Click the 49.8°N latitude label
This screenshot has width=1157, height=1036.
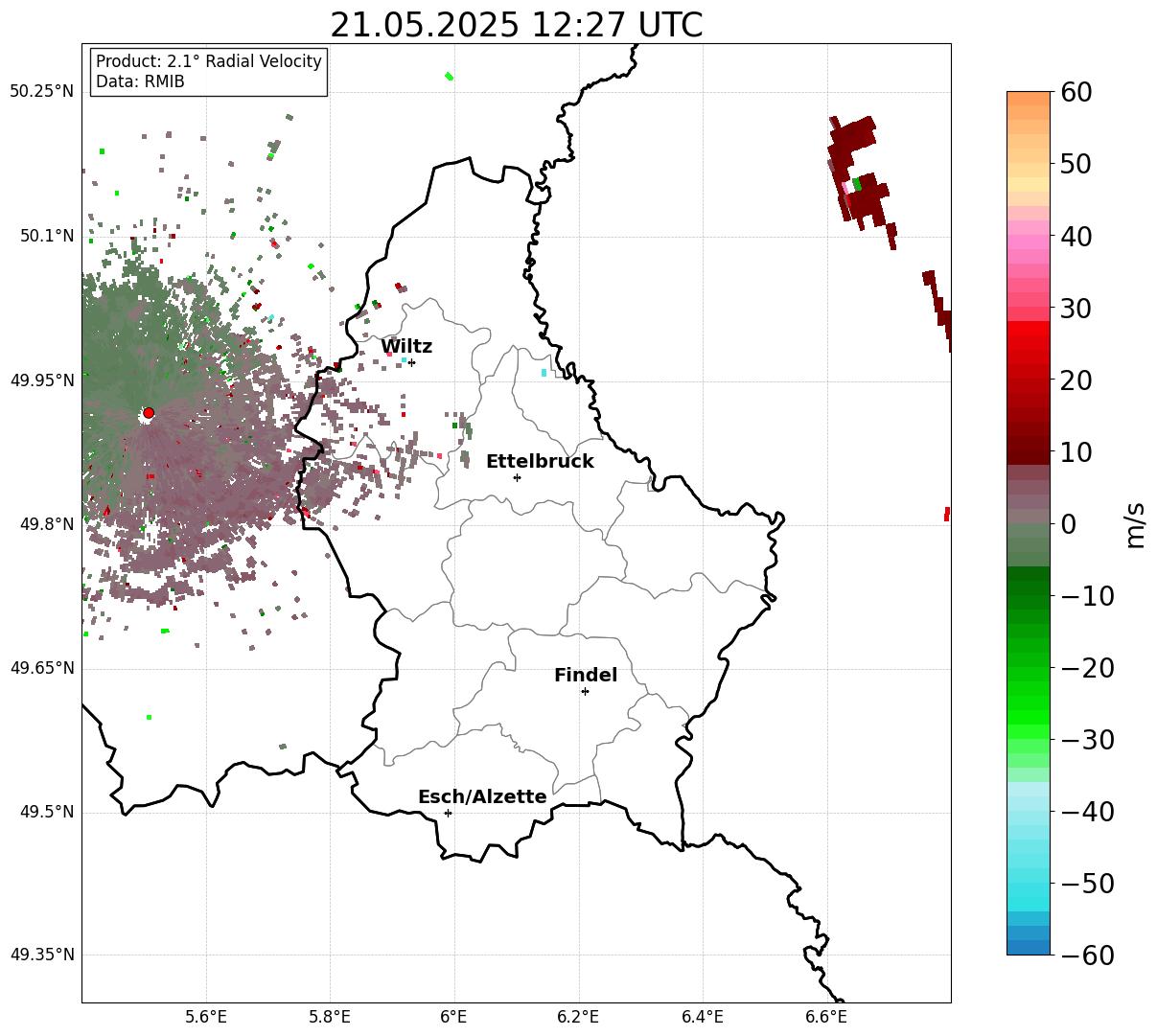(46, 524)
